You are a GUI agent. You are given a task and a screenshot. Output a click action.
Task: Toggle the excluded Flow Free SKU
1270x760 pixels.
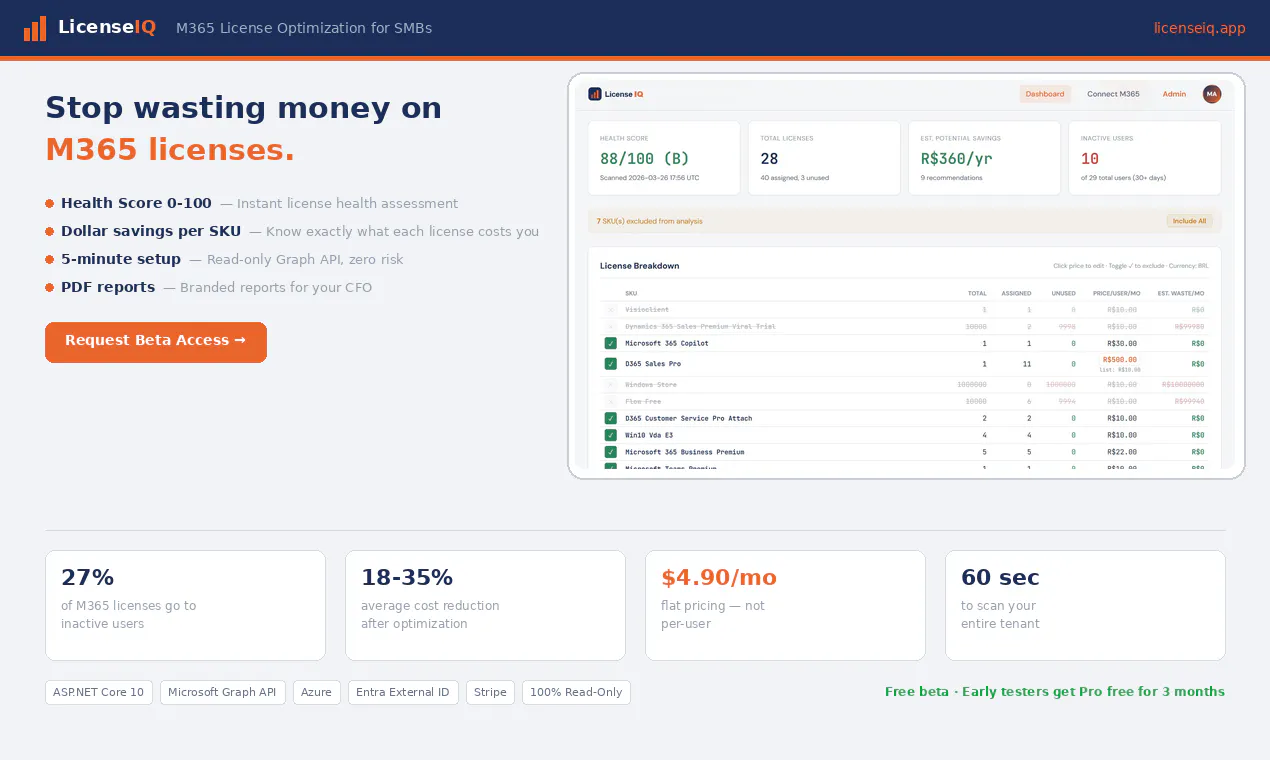click(x=611, y=401)
